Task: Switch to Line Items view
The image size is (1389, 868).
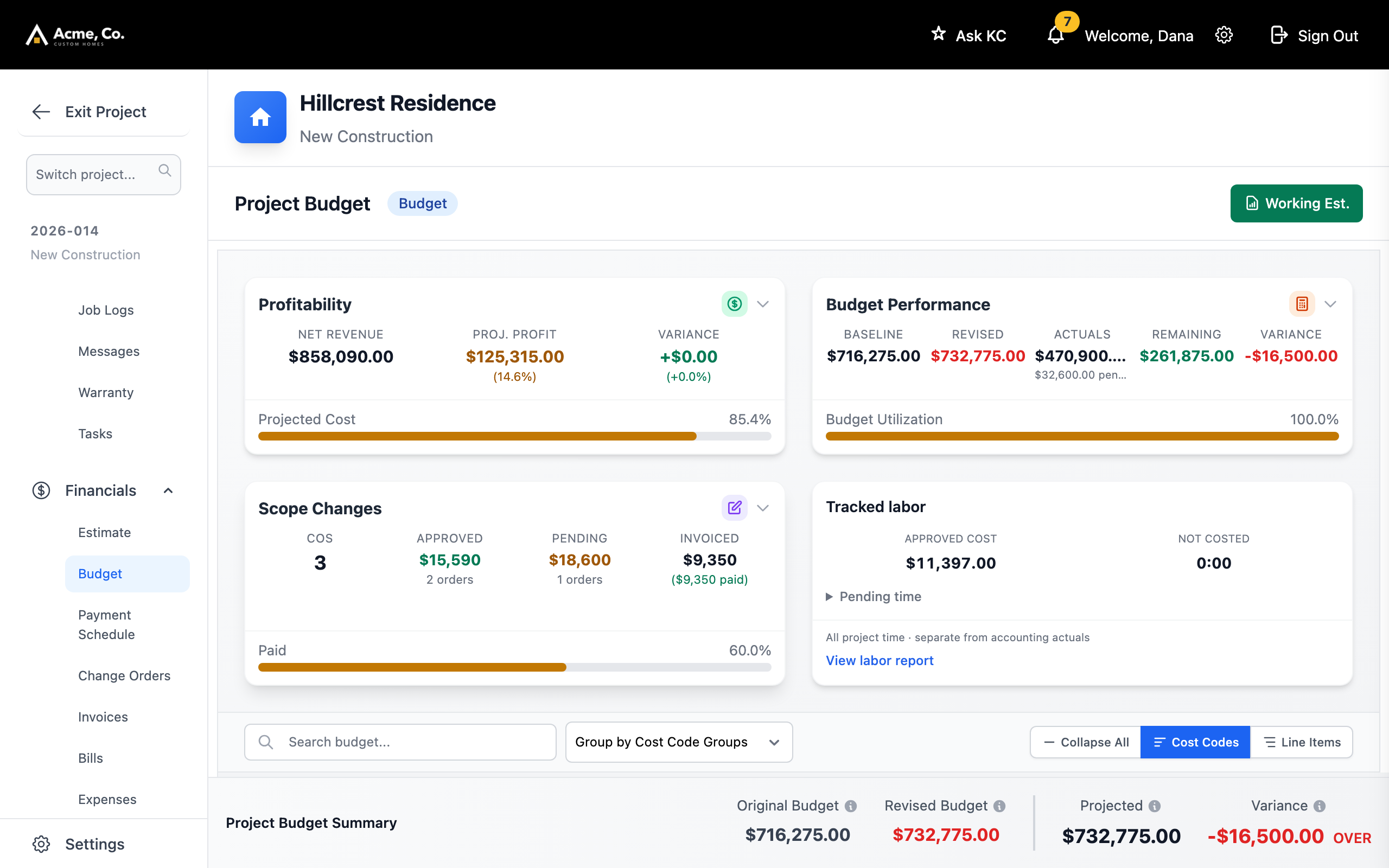Action: coord(1301,742)
